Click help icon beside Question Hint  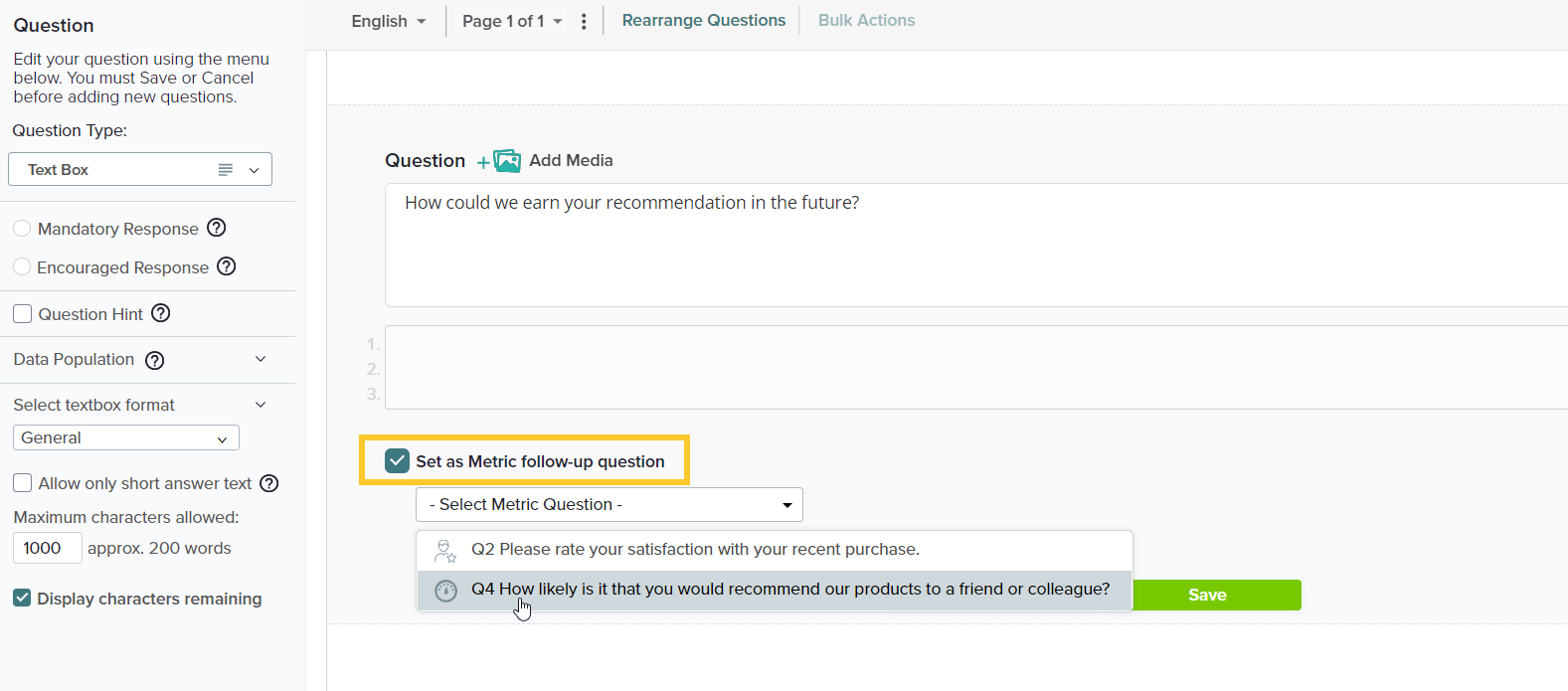point(161,313)
